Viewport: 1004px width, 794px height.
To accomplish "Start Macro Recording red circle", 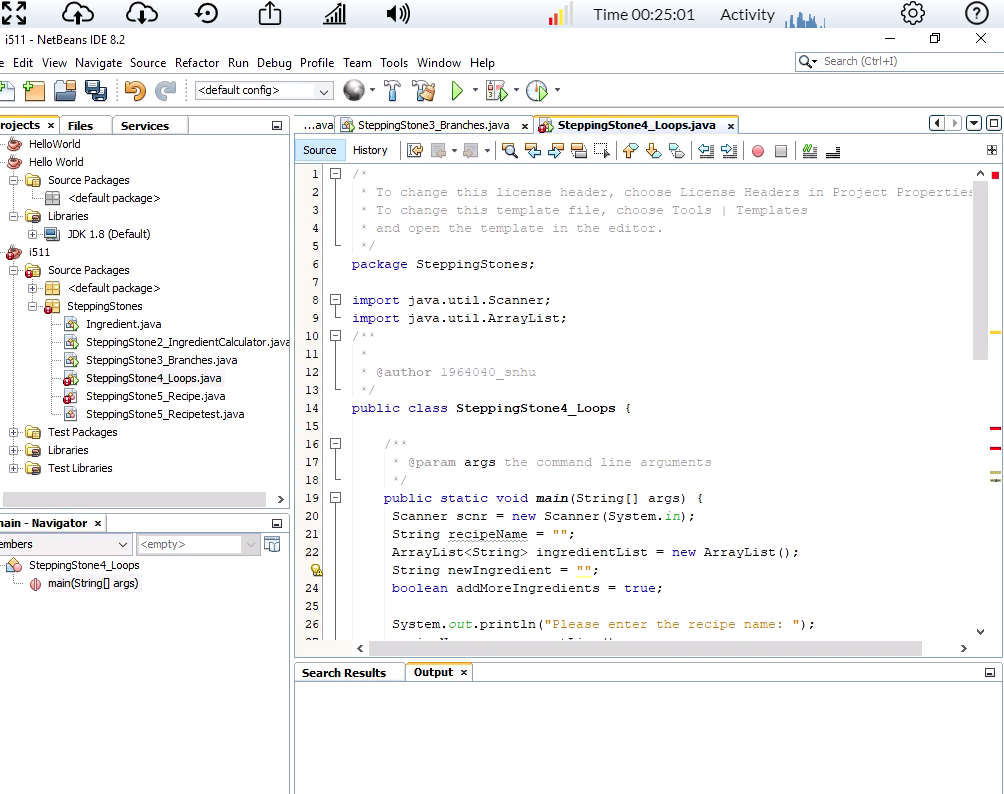I will tap(758, 151).
